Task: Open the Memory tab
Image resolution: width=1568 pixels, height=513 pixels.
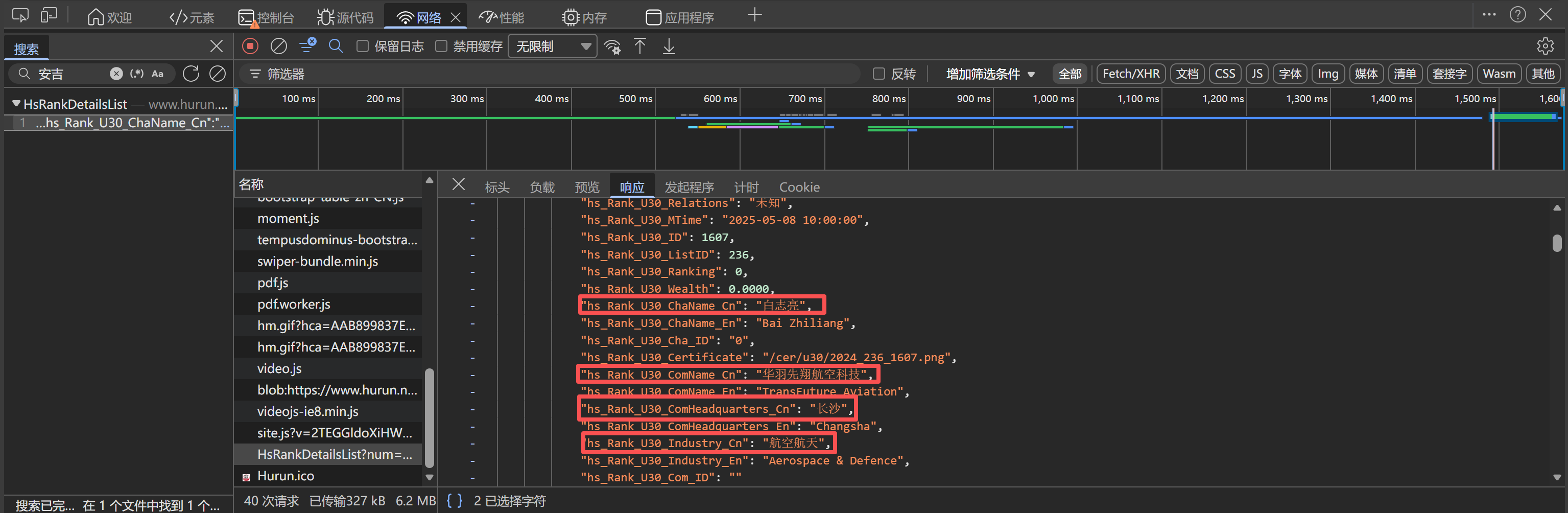Action: tap(584, 18)
